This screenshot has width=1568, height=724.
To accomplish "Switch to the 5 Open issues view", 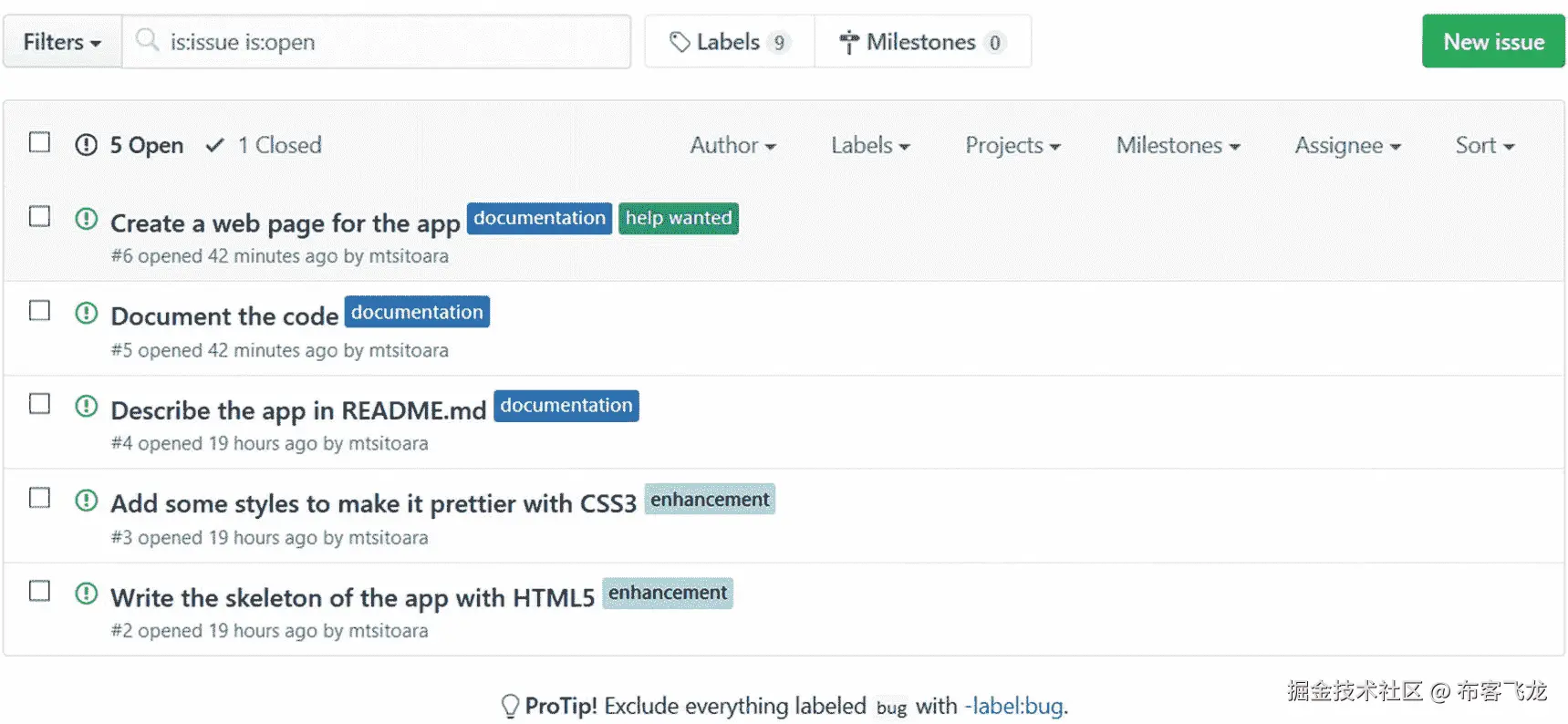I will pos(130,145).
